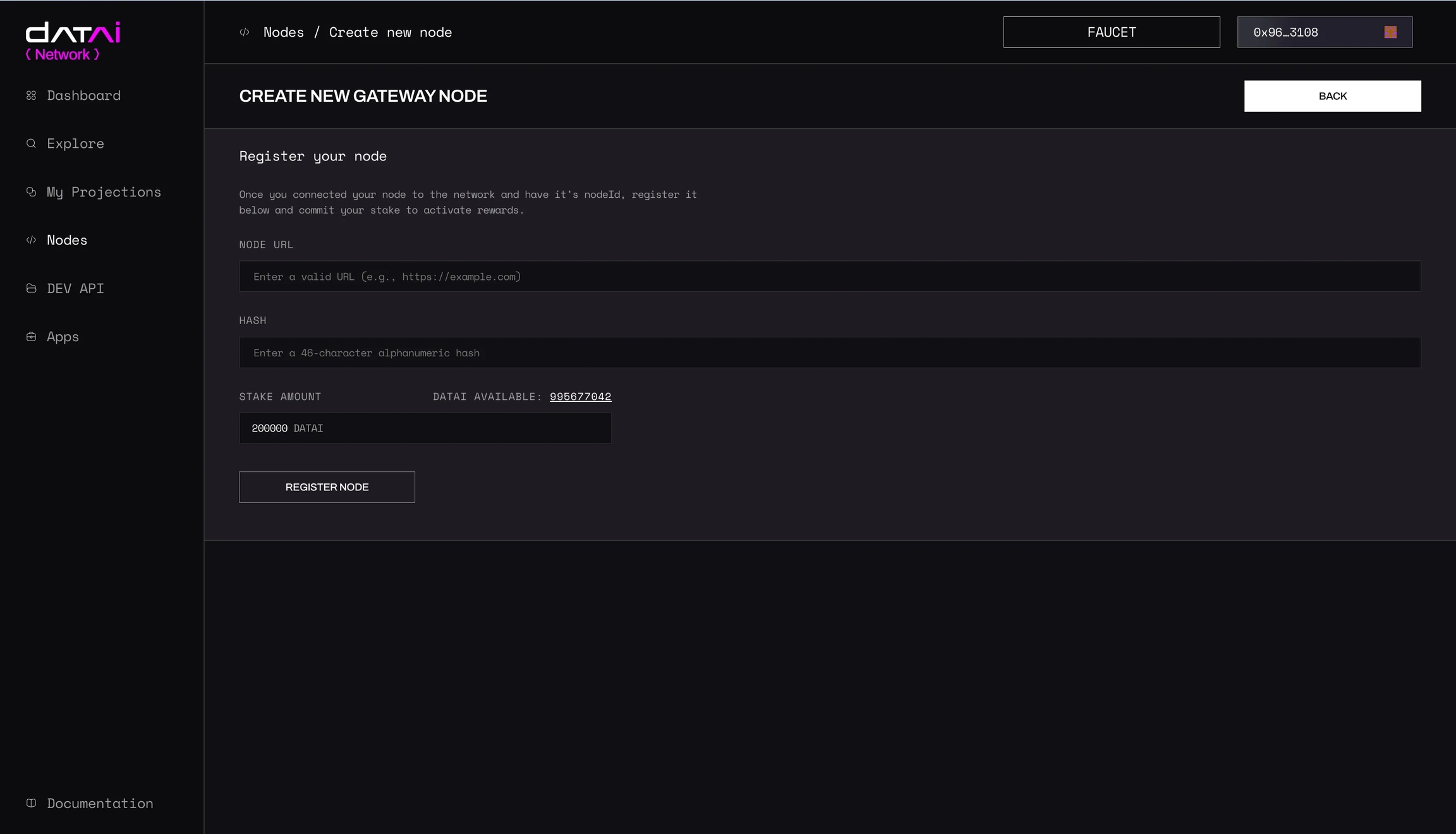This screenshot has width=1456, height=834.
Task: Click the Explore magnifier icon
Action: pos(31,143)
